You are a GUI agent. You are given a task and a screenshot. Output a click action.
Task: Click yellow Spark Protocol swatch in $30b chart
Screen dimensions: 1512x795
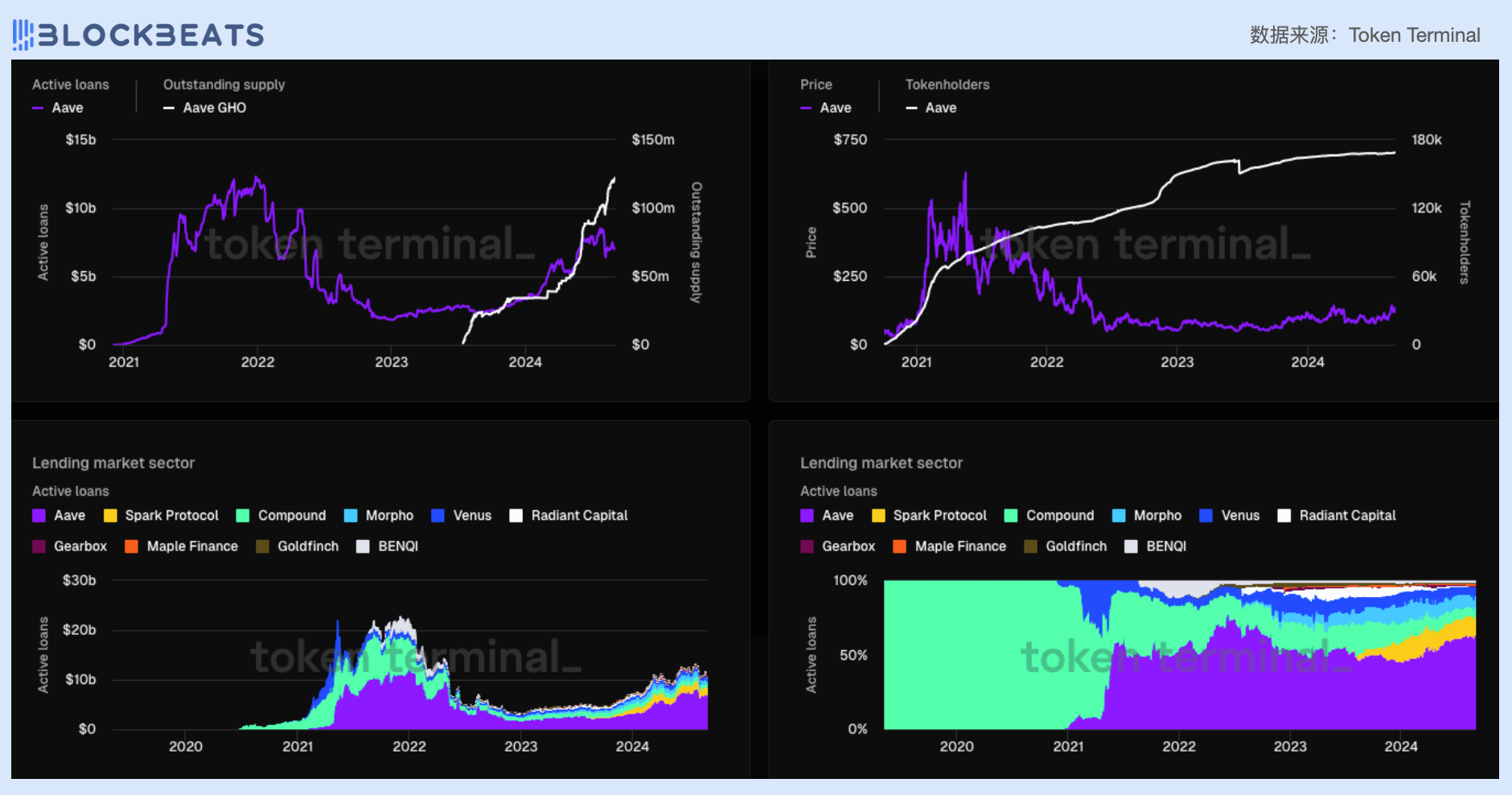(111, 516)
